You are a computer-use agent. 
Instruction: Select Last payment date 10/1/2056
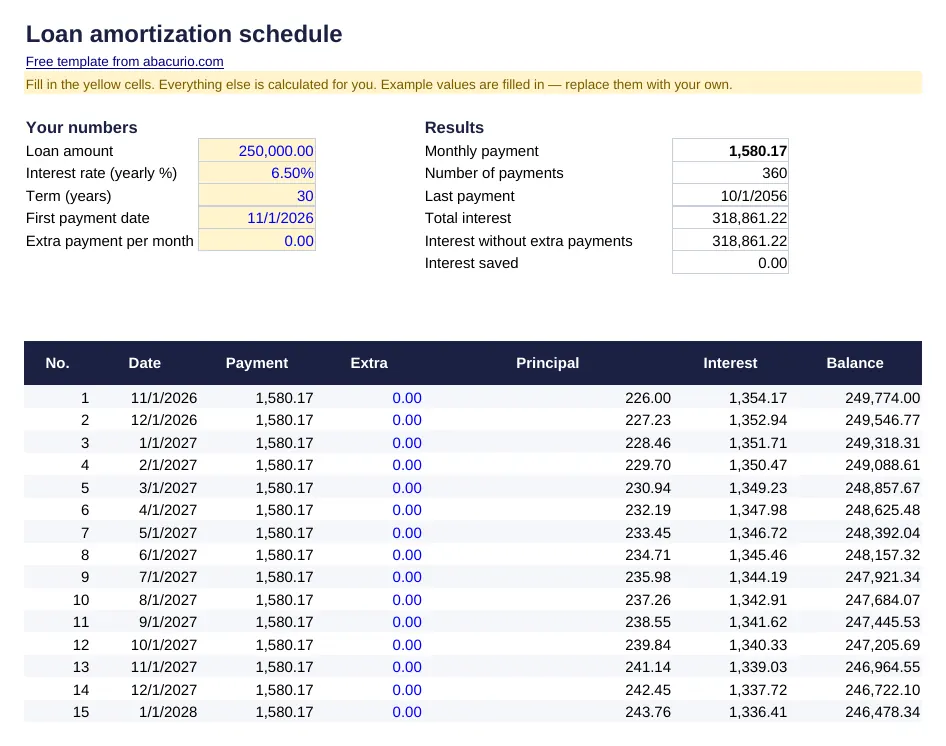click(730, 196)
